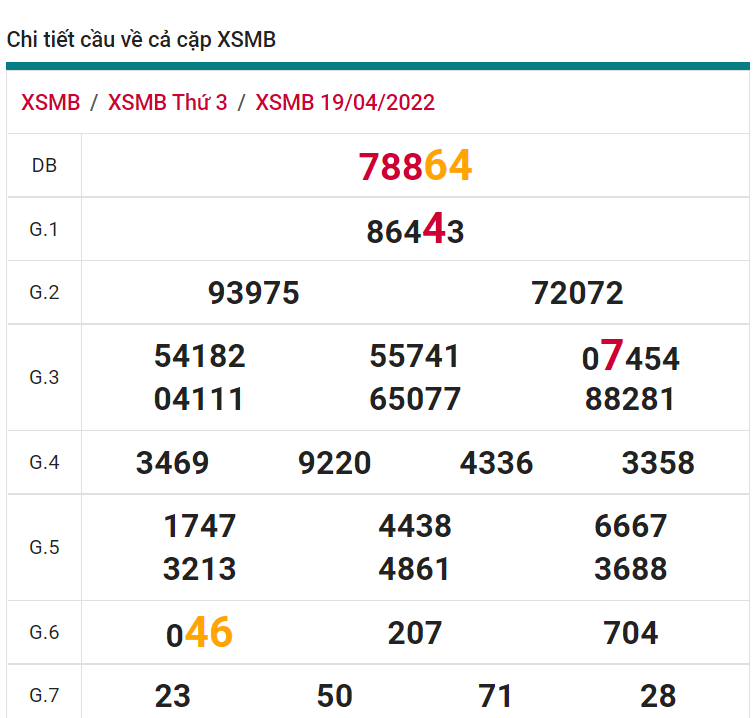Click the G.7 row label
Image resolution: width=755 pixels, height=718 pixels.
[x=44, y=696]
